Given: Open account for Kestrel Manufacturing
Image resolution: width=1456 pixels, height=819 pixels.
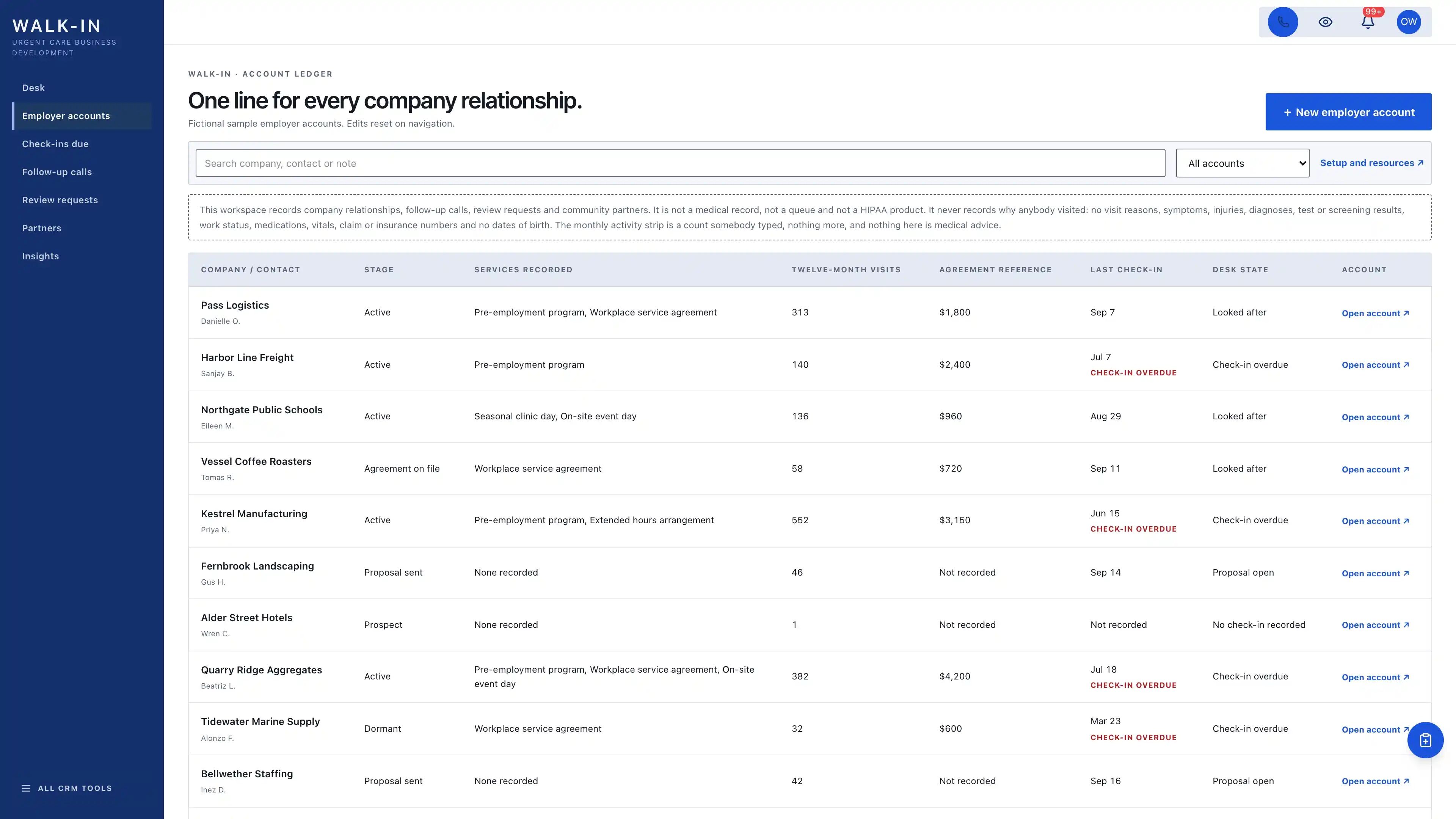Looking at the screenshot, I should (x=1375, y=521).
